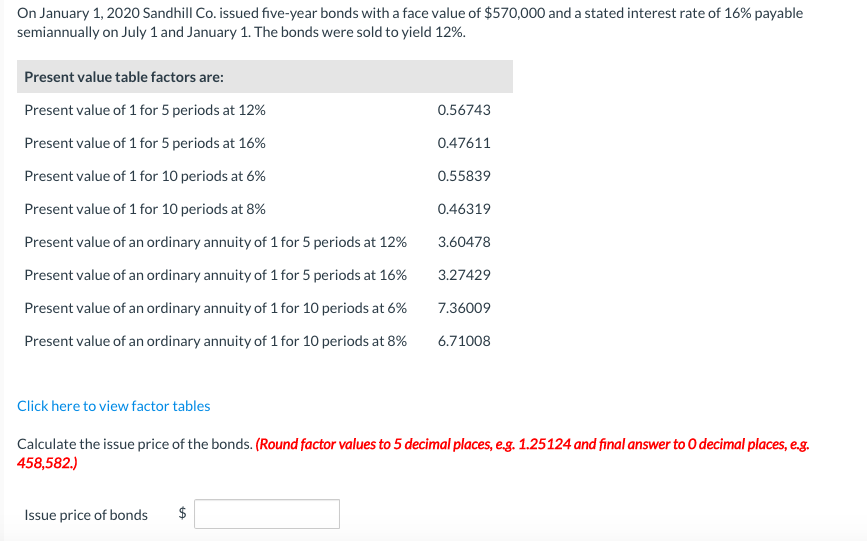Click the factor value 0.46319
The height and width of the screenshot is (541, 867).
click(464, 209)
